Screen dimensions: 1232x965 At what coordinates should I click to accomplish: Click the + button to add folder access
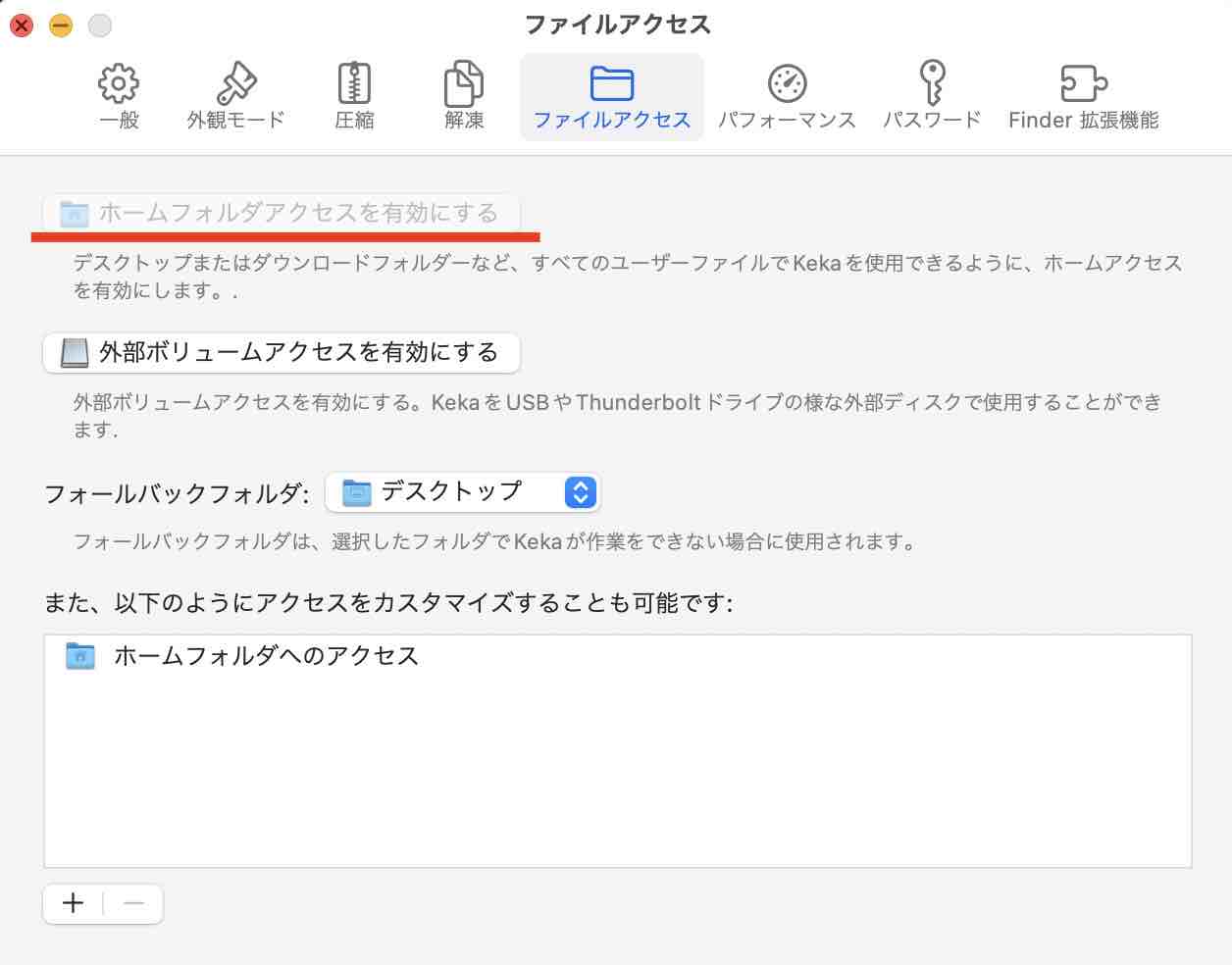tap(72, 903)
